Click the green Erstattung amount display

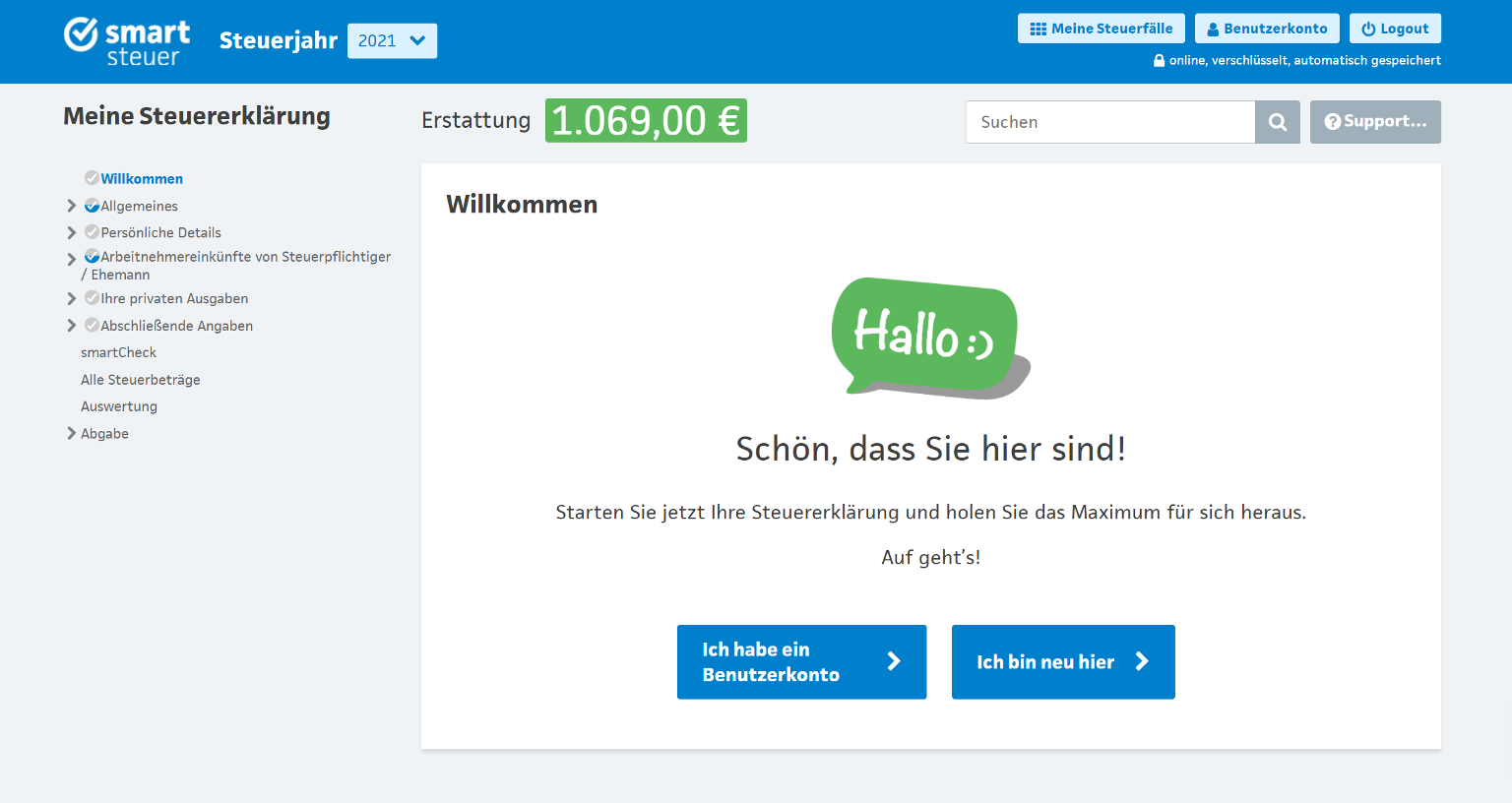tap(646, 120)
